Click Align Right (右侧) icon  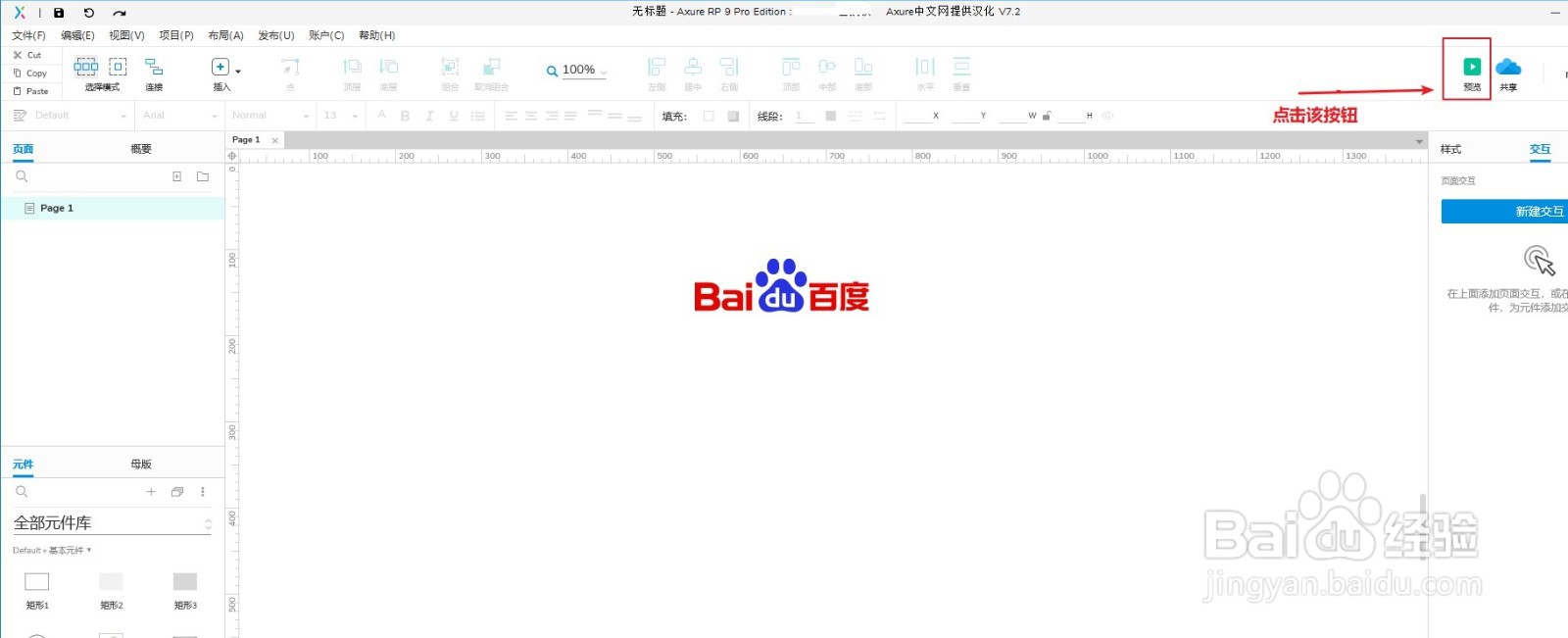pos(729,67)
